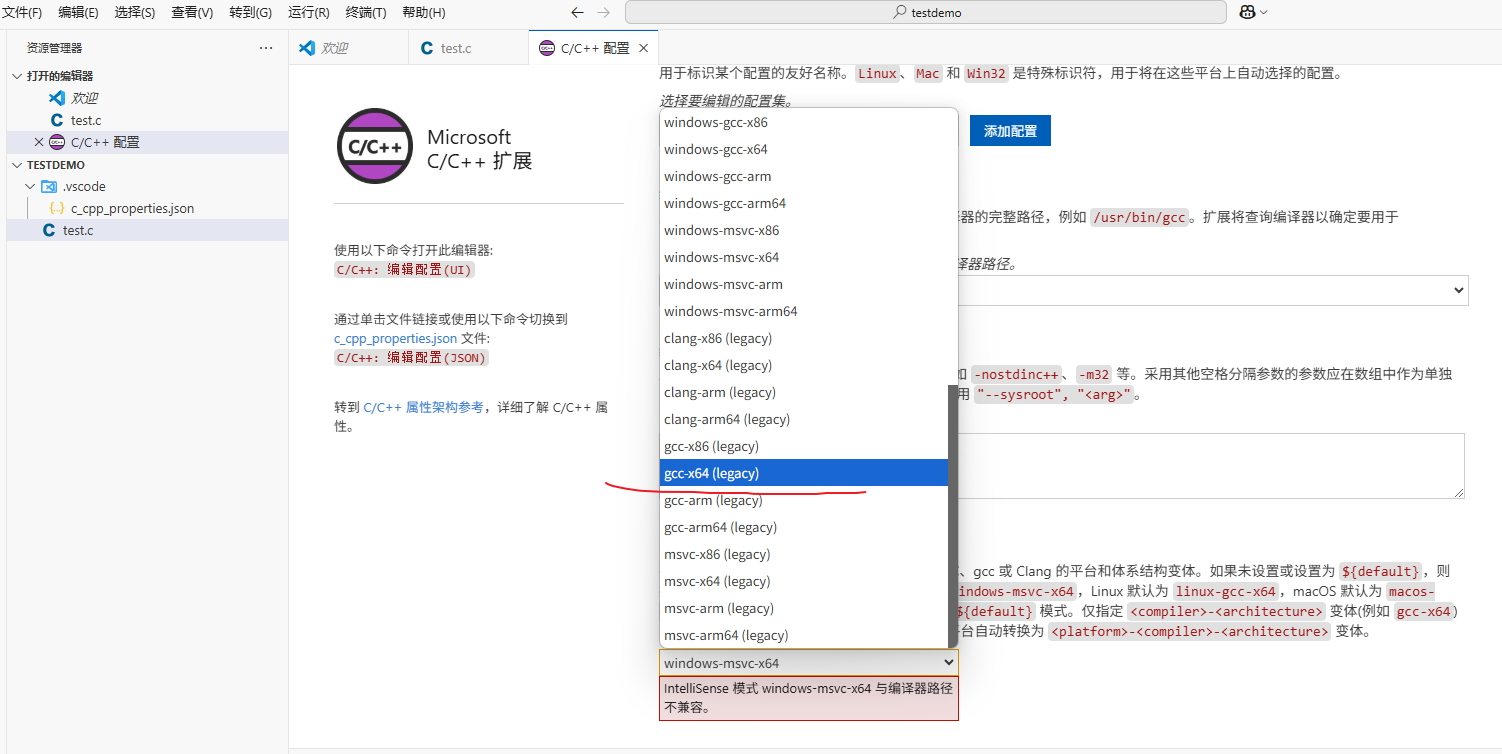Click the forward navigation arrow
This screenshot has height=754, width=1502.
[x=603, y=13]
